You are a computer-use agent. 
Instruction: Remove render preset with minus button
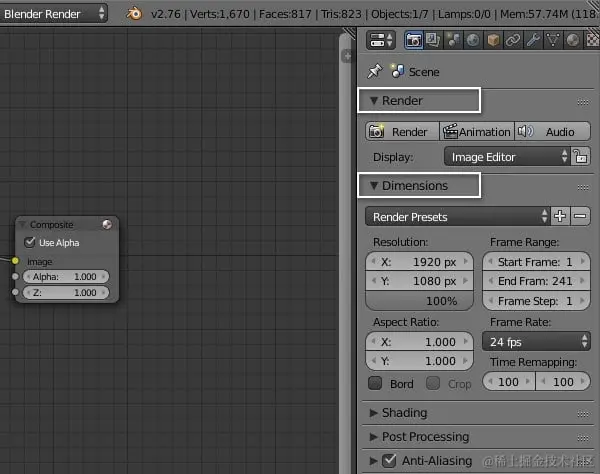[580, 217]
